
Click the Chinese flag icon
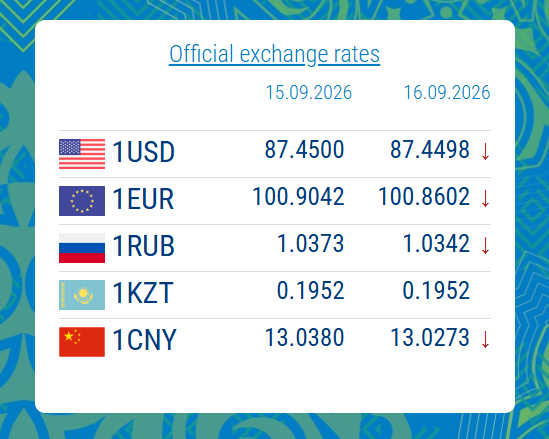[x=82, y=342]
